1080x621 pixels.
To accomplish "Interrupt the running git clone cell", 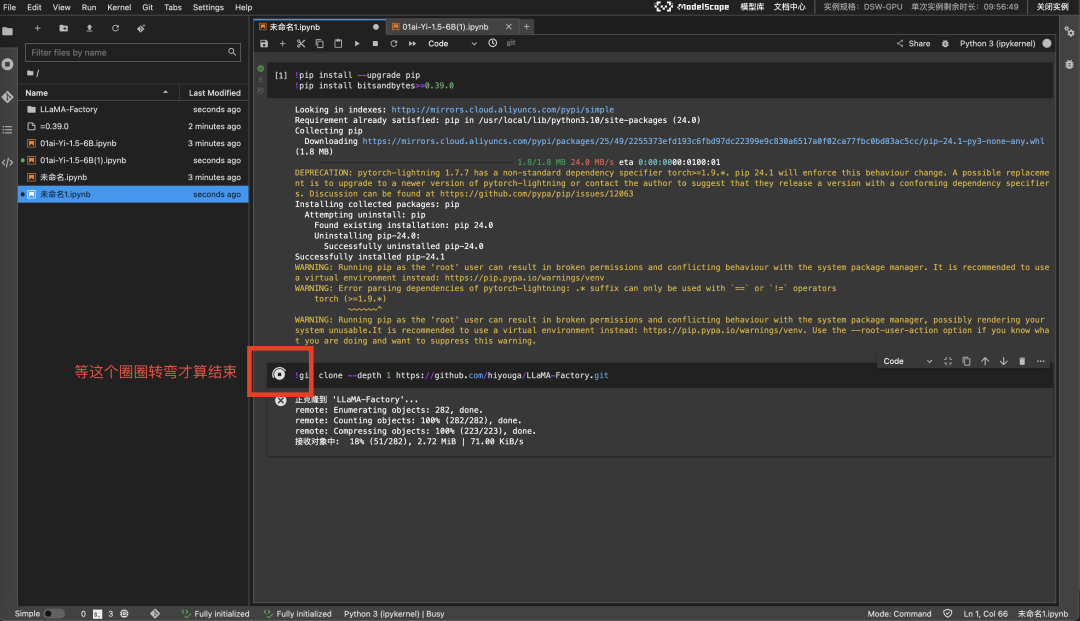I will [x=279, y=374].
